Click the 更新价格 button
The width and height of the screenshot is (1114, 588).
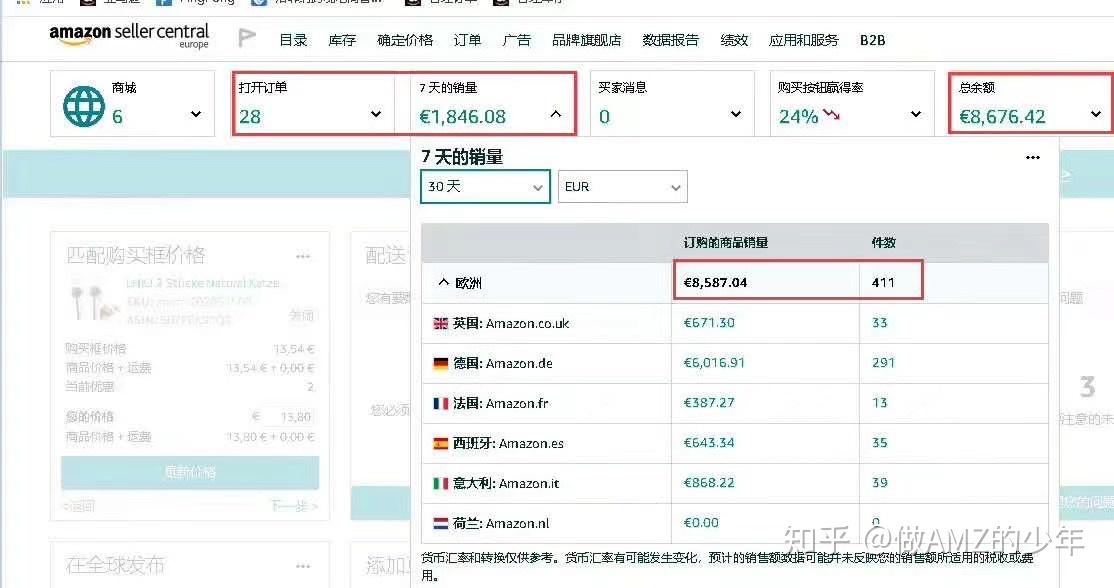tap(190, 472)
